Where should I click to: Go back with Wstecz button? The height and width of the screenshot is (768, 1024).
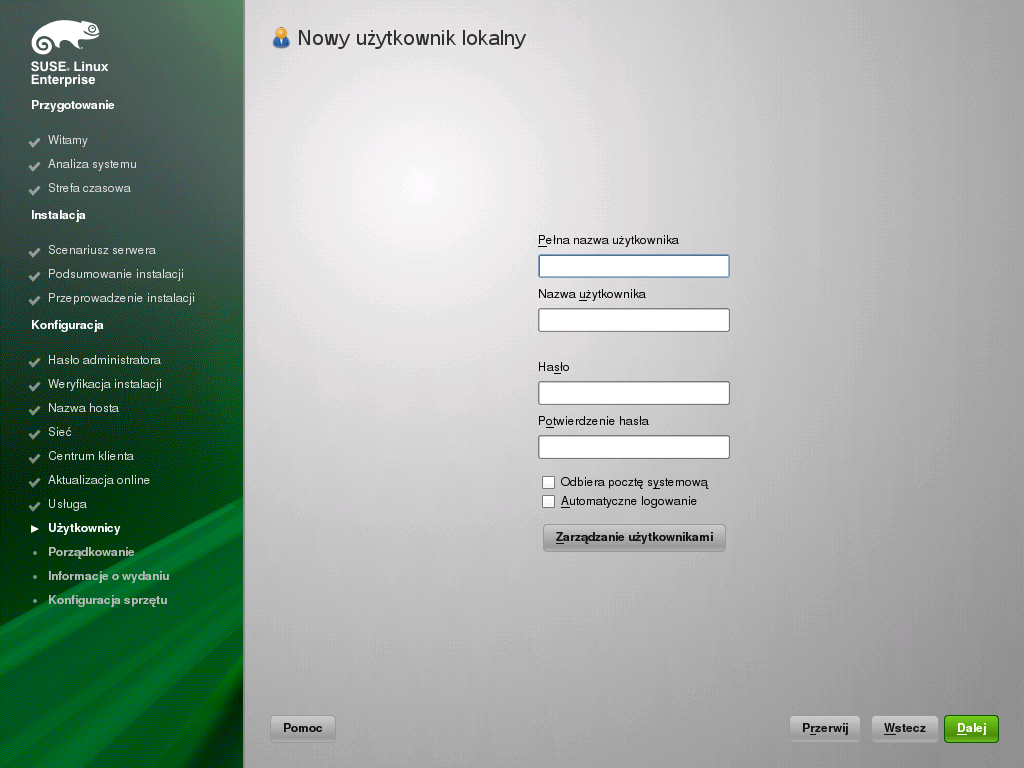(904, 728)
